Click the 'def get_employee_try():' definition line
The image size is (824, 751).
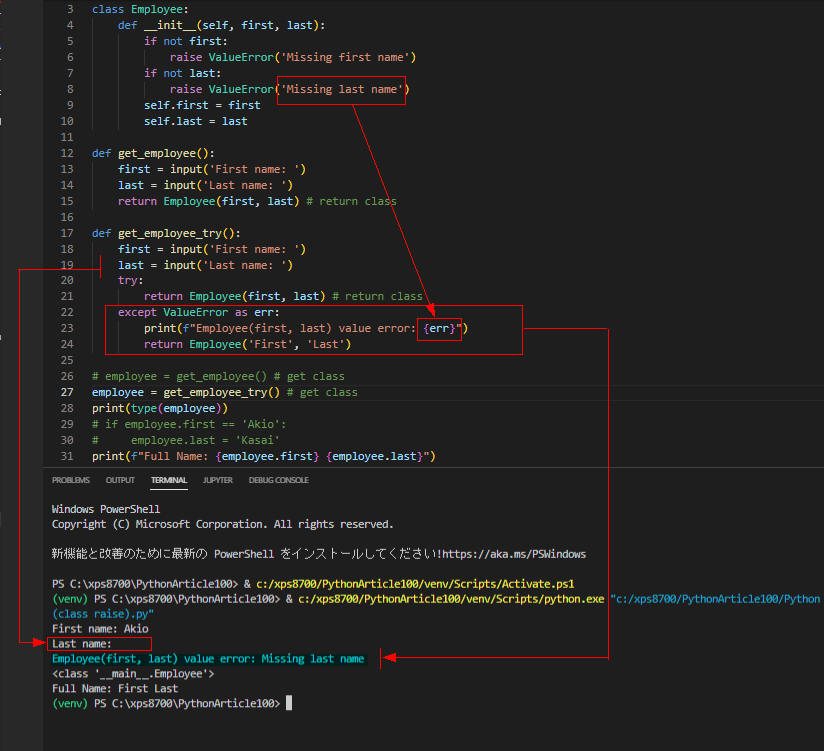tap(166, 233)
